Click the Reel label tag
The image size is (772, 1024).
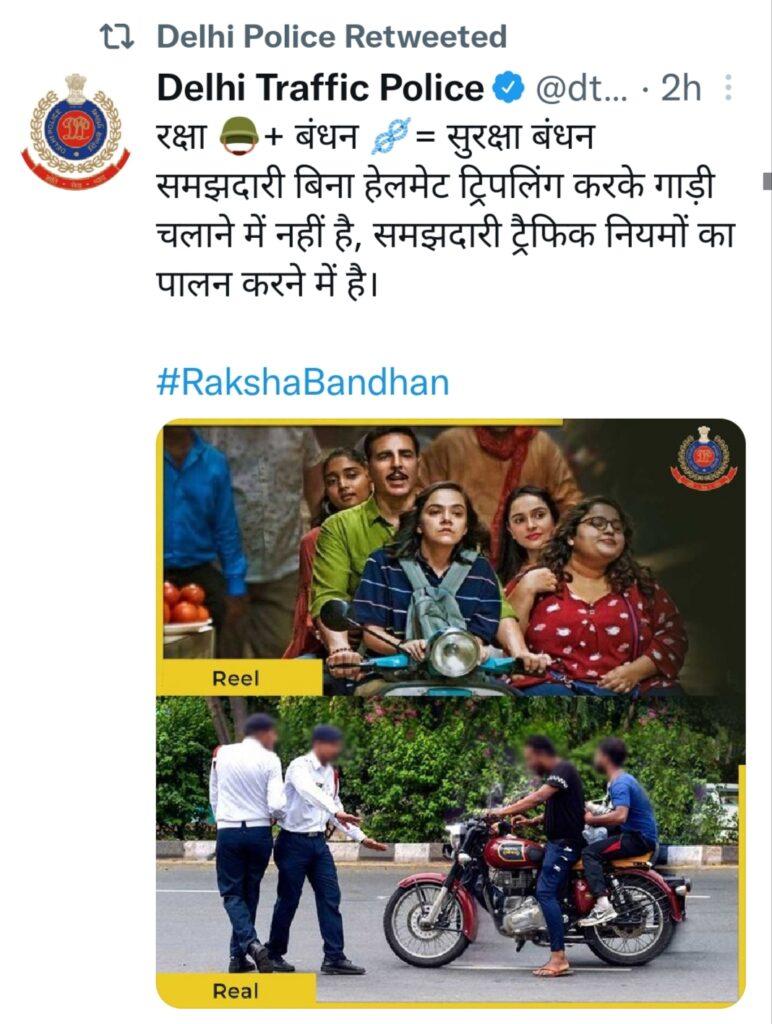(238, 677)
